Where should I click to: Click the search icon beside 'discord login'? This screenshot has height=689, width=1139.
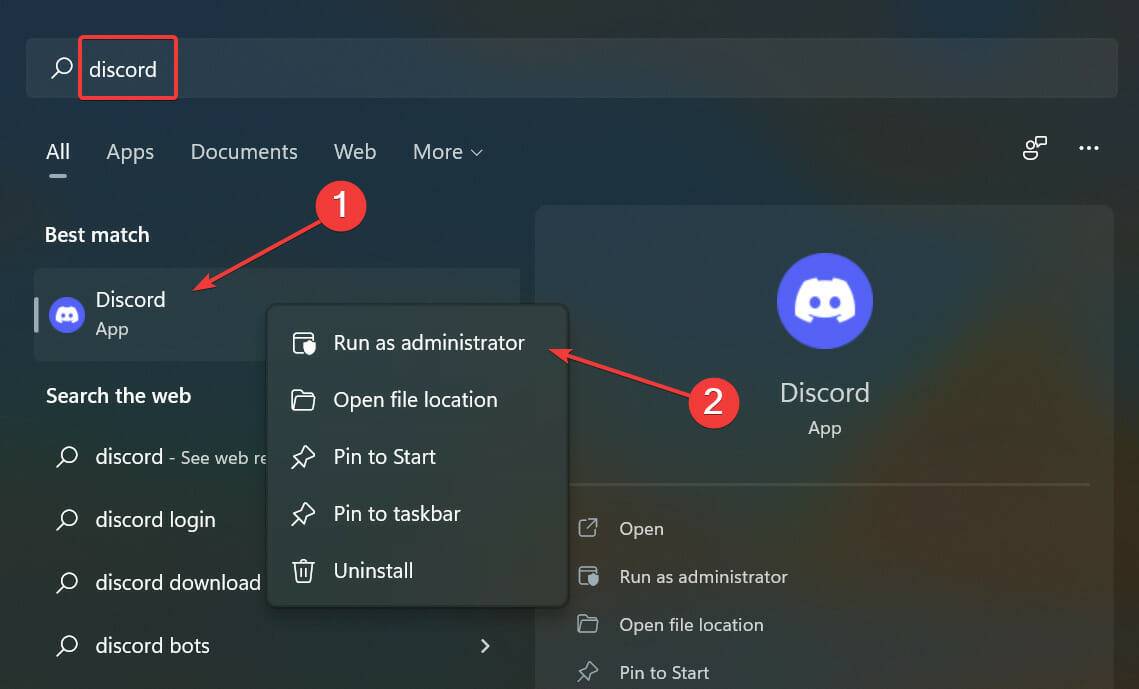(x=67, y=519)
